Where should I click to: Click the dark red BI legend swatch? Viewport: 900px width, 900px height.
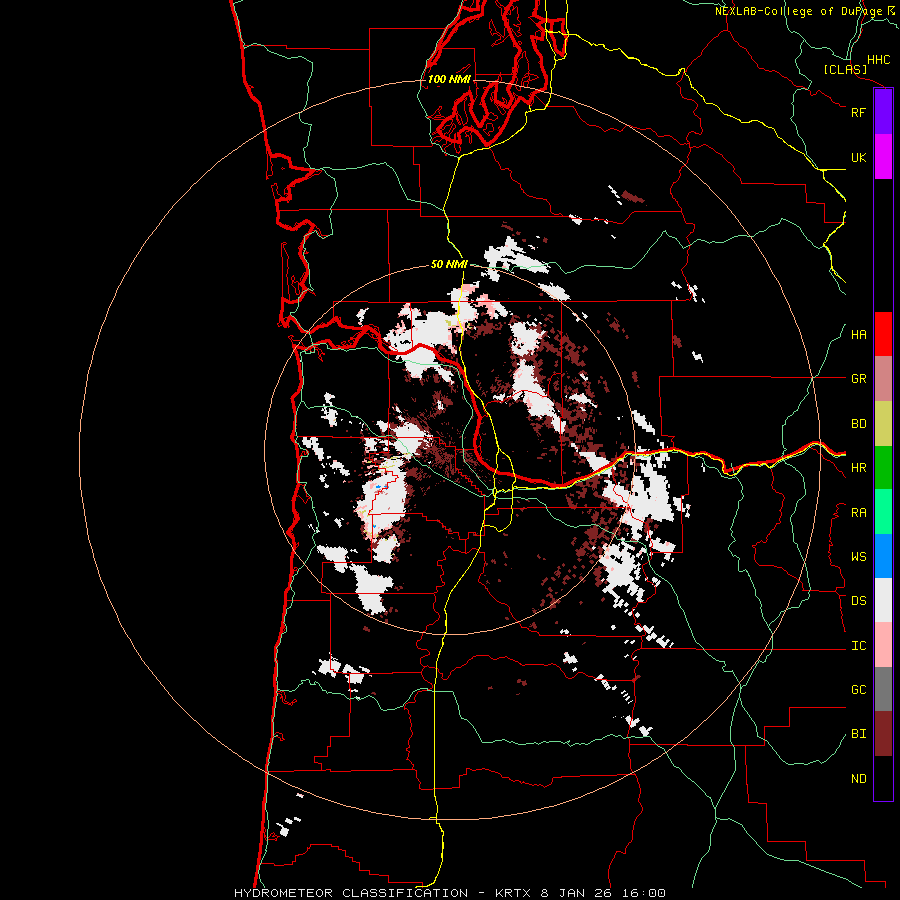883,733
